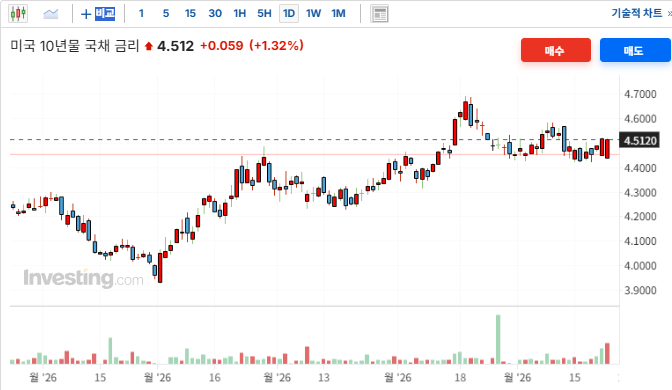This screenshot has height=390, width=672.
Task: Select the 1M interval
Action: pyautogui.click(x=338, y=14)
